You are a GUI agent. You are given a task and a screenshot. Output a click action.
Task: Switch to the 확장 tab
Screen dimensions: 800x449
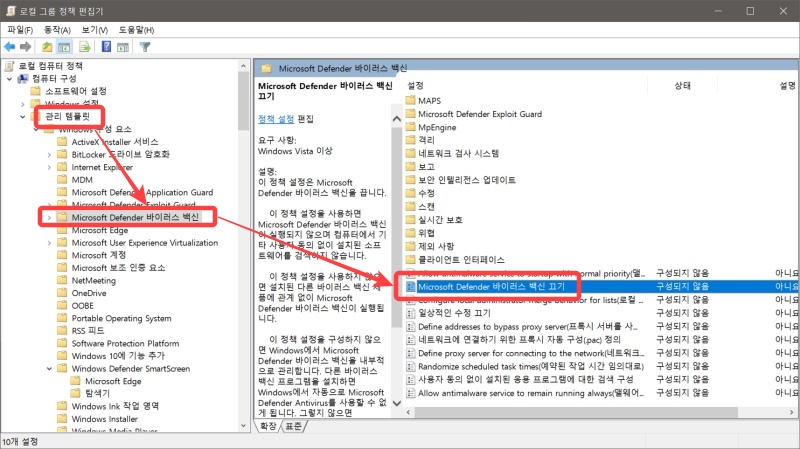(267, 426)
